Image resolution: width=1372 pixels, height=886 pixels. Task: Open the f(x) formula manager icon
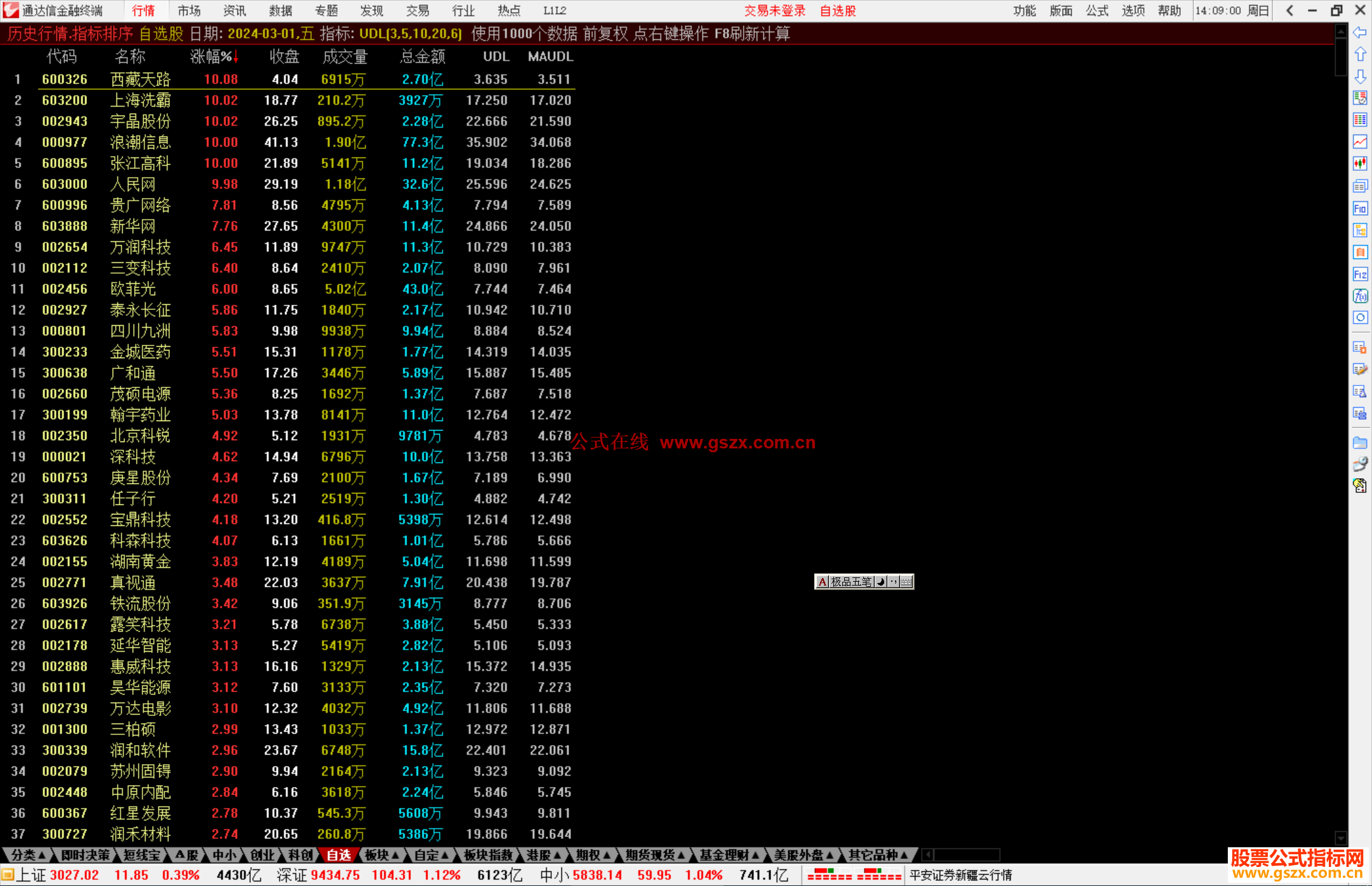[x=1360, y=296]
